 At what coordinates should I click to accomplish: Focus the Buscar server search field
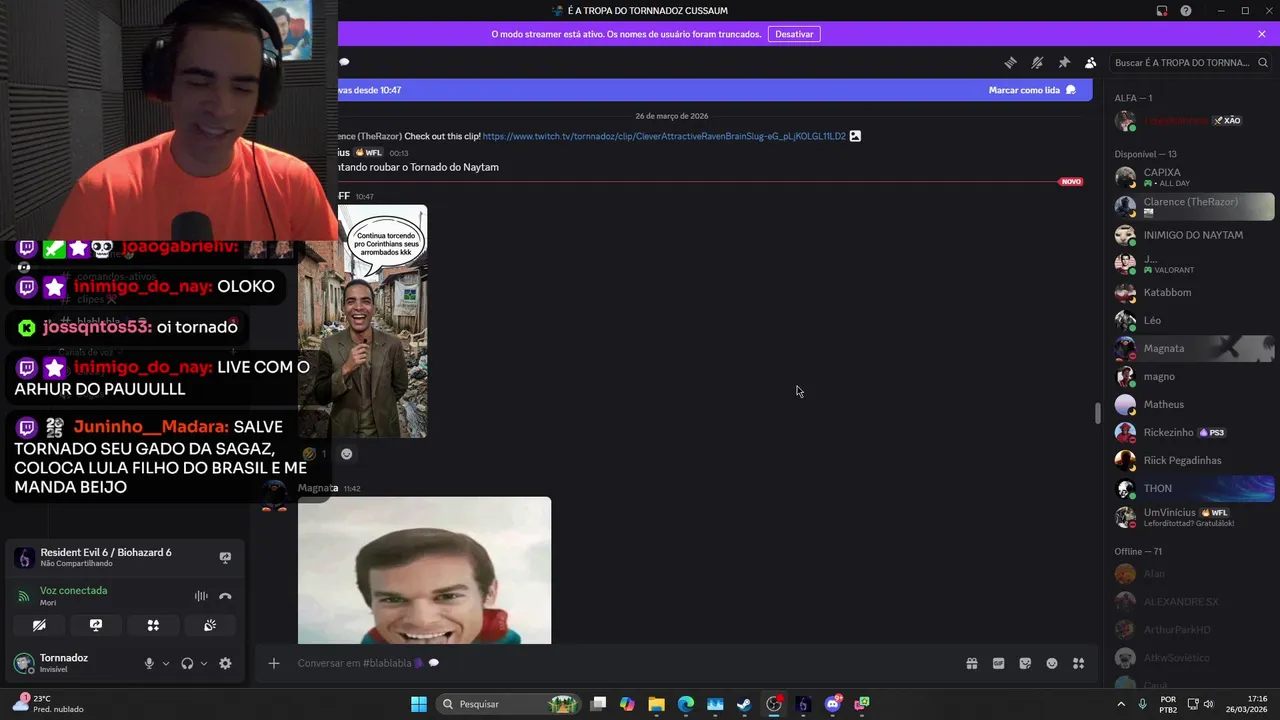click(1190, 62)
